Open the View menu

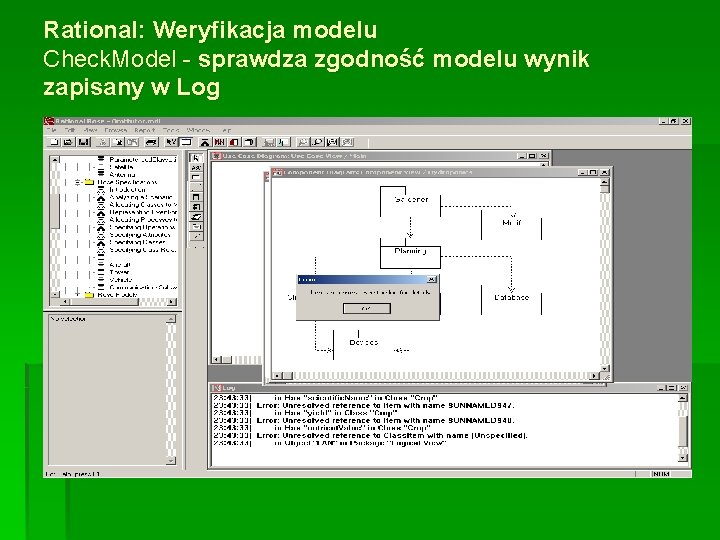[x=90, y=130]
